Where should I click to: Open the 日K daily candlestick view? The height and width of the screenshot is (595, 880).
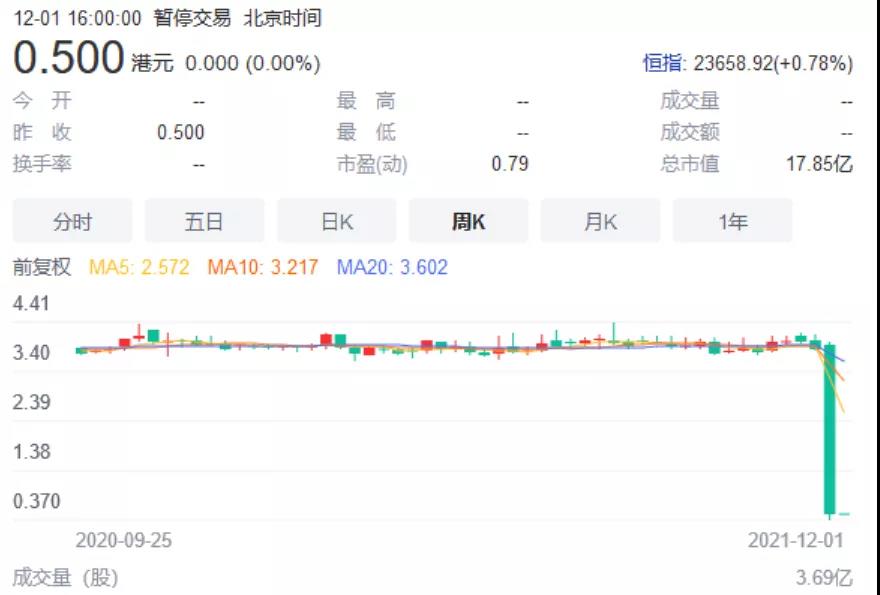pos(336,221)
